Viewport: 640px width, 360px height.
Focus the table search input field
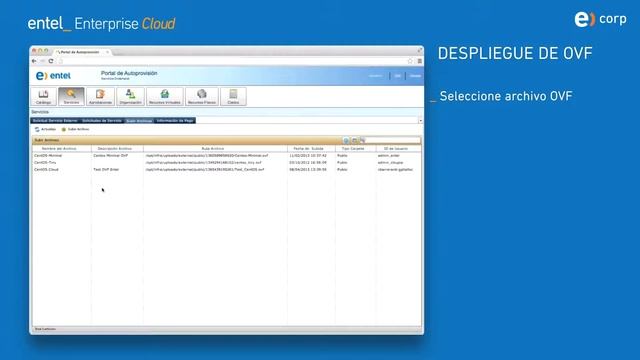[393, 140]
